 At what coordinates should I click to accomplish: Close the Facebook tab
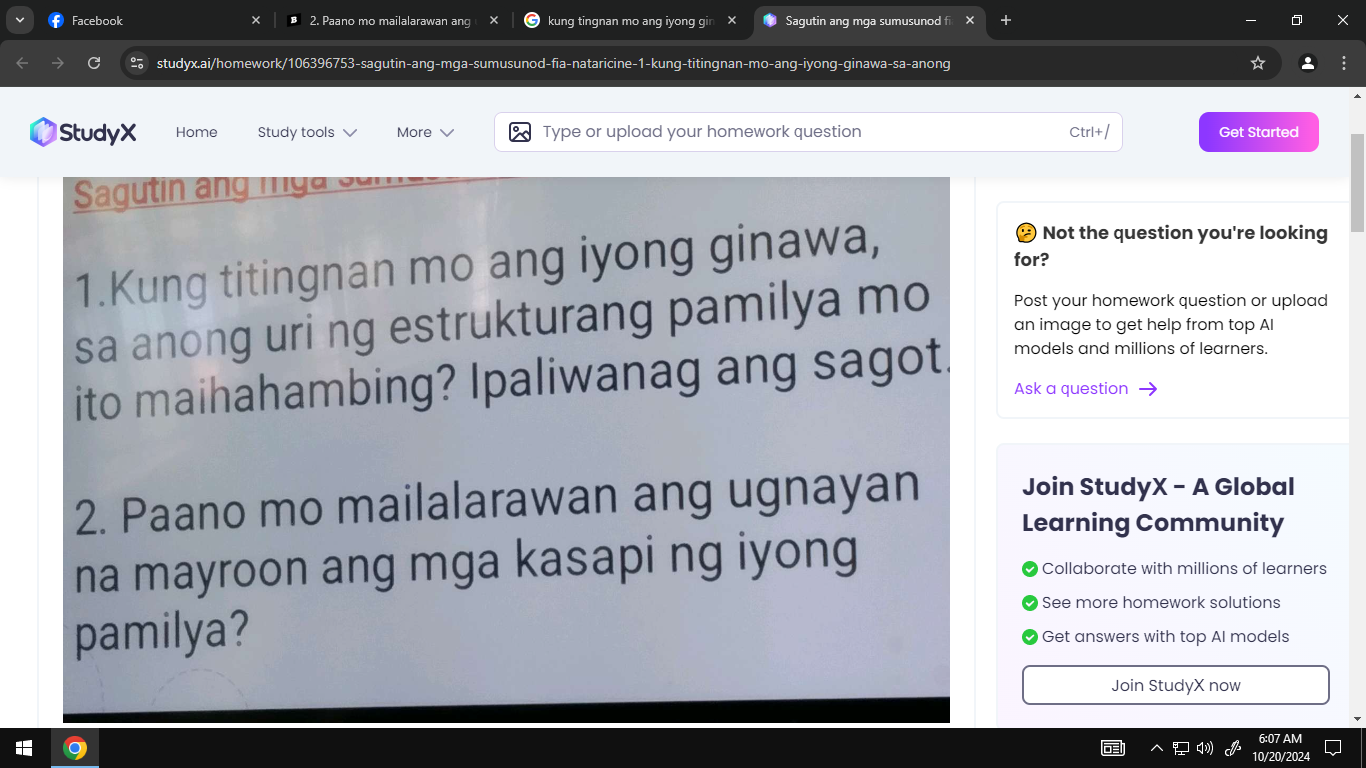point(256,20)
